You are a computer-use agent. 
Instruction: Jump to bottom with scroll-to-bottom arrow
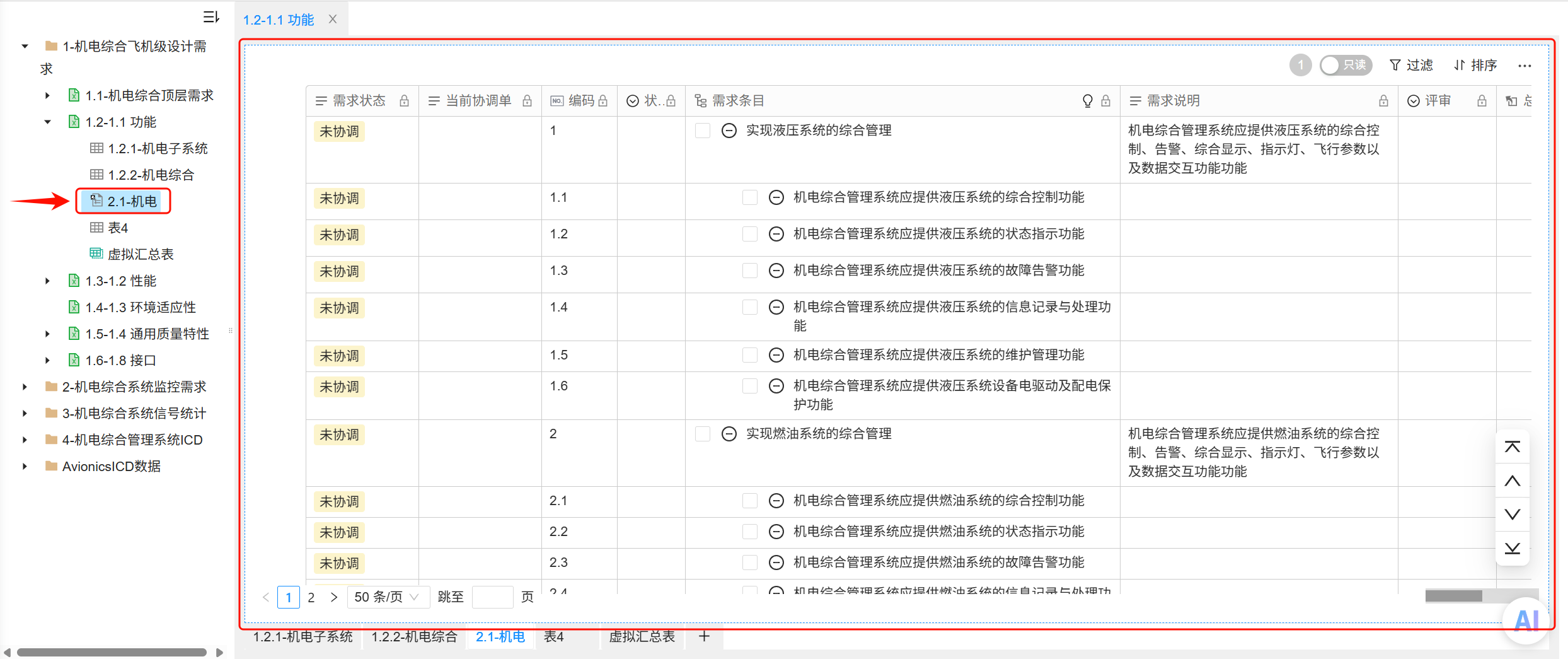tap(1513, 548)
